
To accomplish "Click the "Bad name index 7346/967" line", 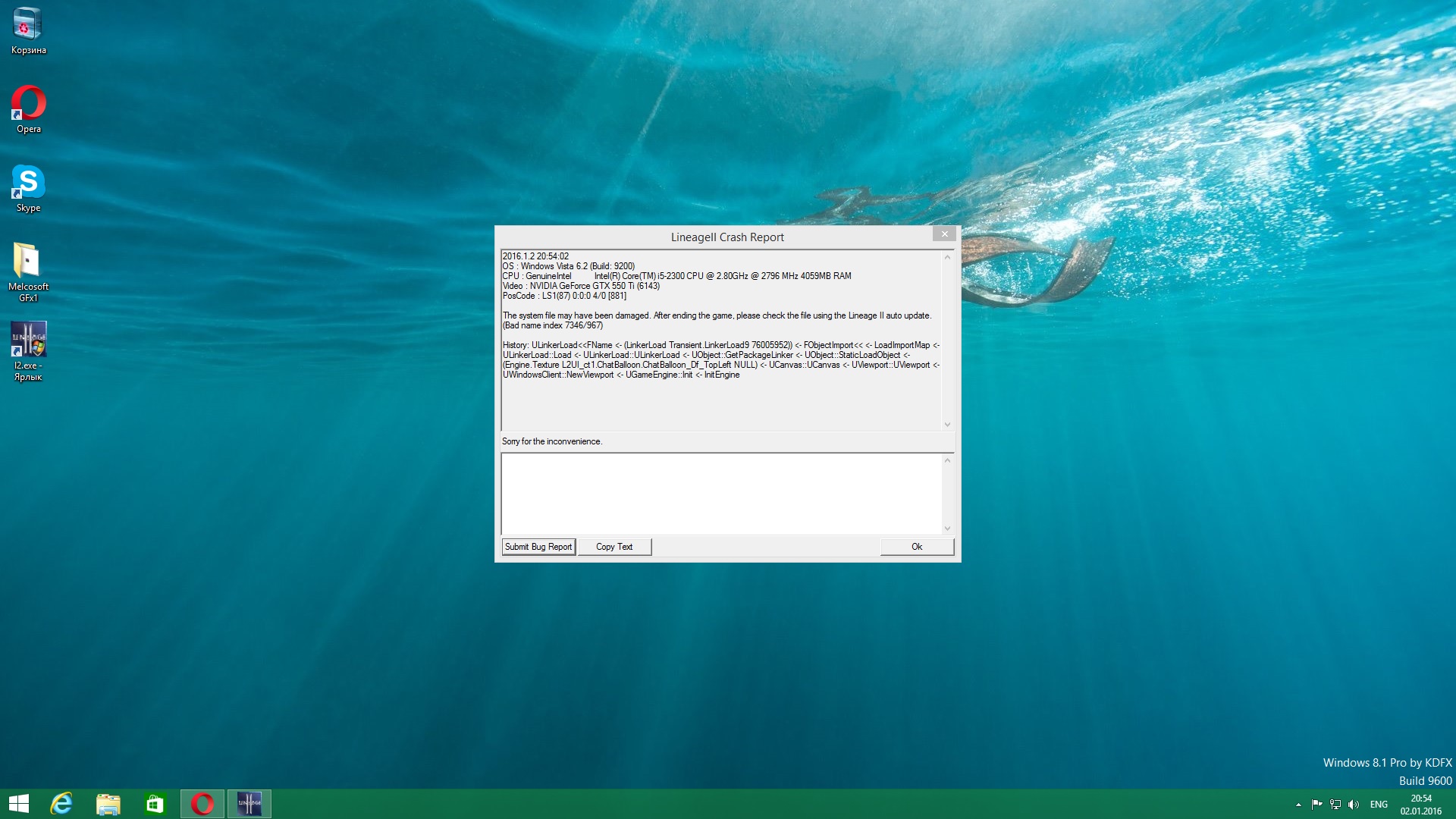I will (553, 325).
